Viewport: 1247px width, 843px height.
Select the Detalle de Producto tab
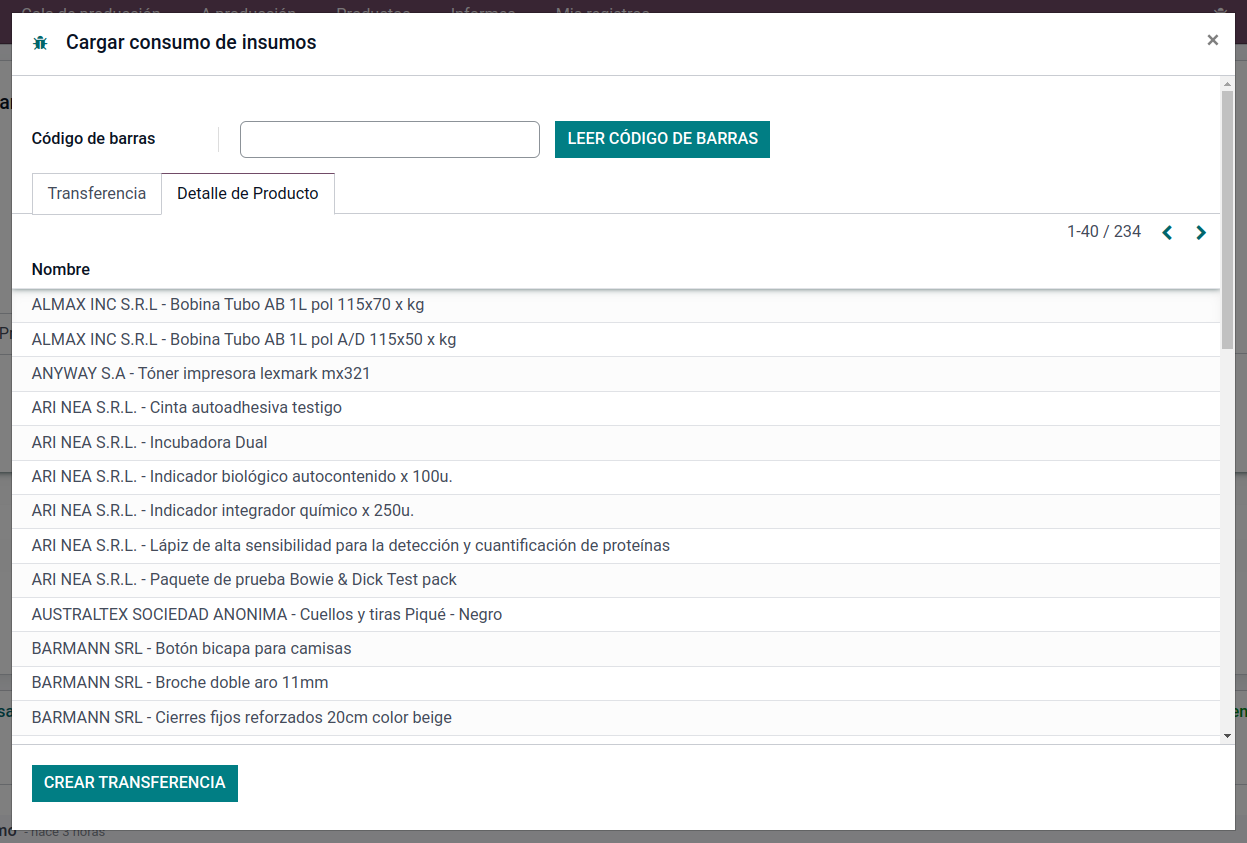248,194
